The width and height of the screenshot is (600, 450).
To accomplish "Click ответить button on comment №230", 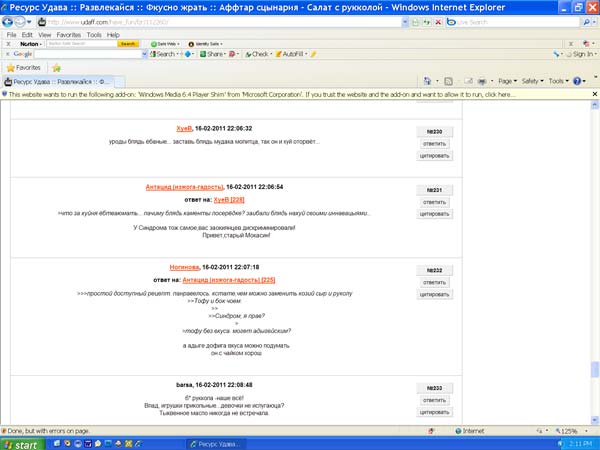I will pyautogui.click(x=434, y=144).
